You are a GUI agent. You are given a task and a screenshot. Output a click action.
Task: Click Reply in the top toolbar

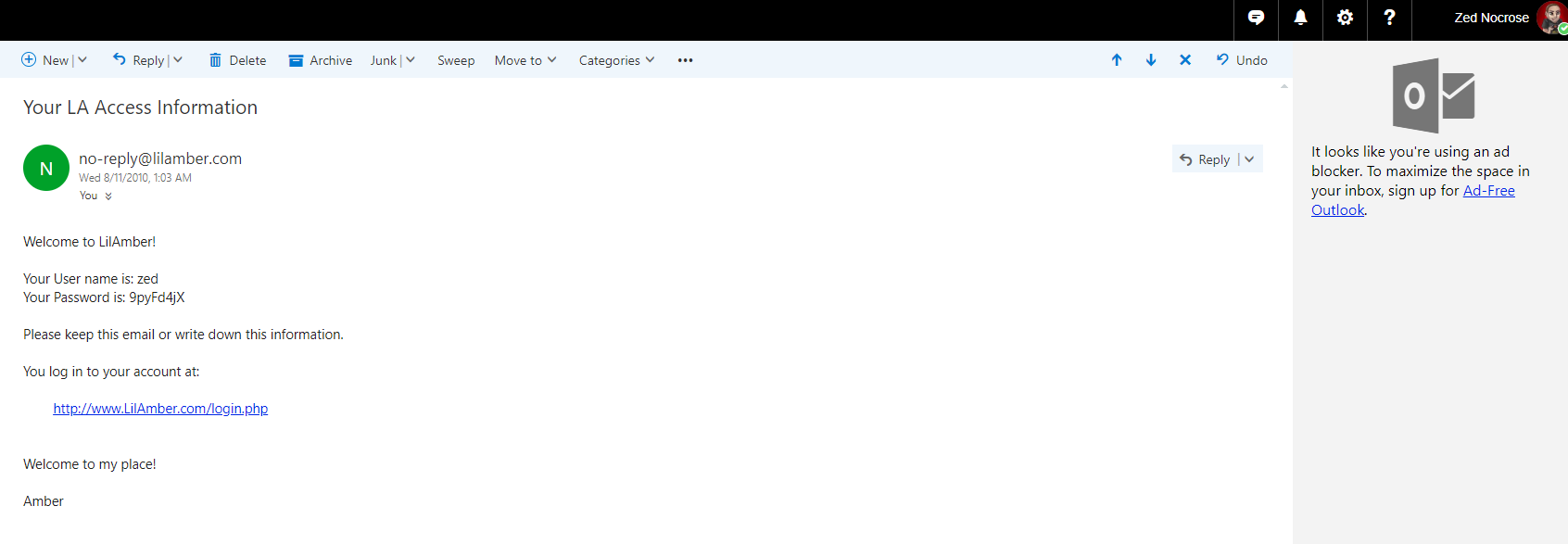[138, 60]
